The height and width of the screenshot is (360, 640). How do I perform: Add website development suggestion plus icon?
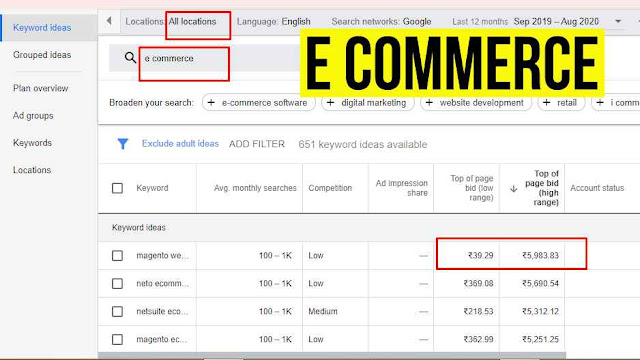point(429,102)
